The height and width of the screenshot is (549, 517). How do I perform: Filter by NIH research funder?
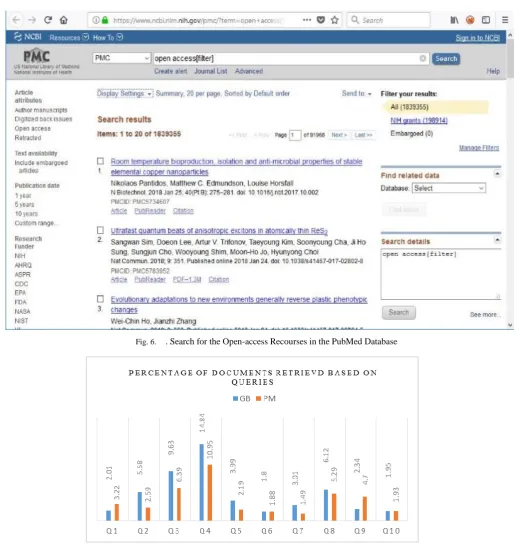pyautogui.click(x=20, y=256)
